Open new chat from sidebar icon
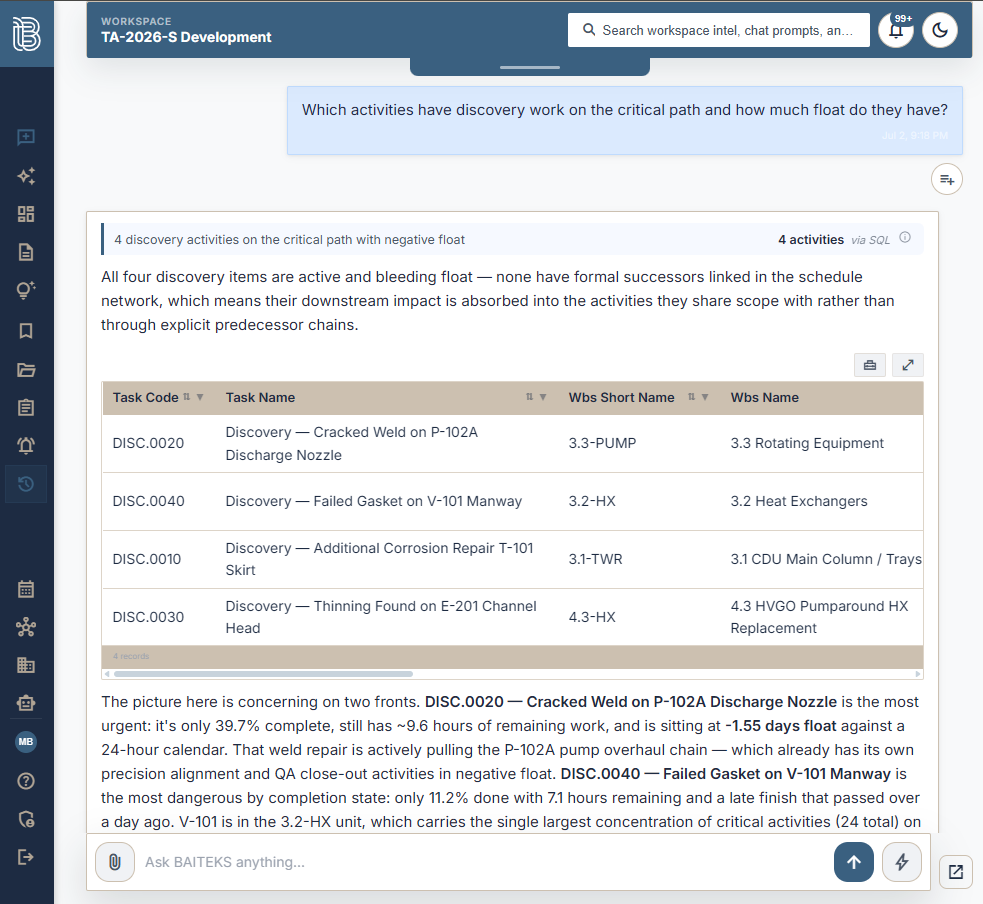The height and width of the screenshot is (904, 983). [26, 137]
